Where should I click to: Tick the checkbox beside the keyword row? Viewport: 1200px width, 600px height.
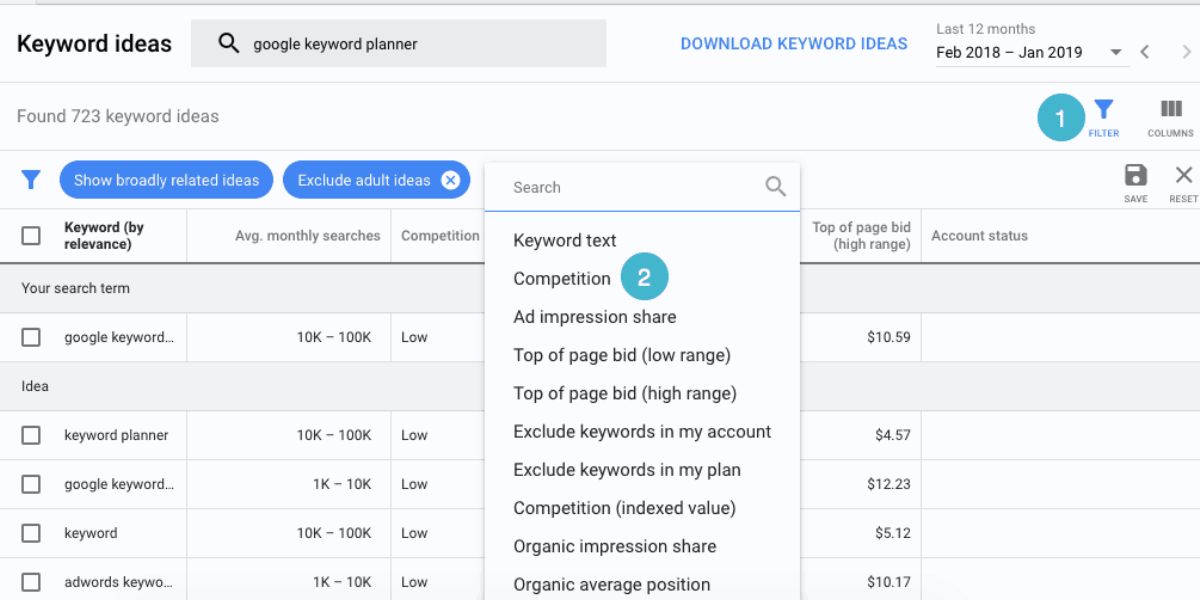tap(31, 533)
